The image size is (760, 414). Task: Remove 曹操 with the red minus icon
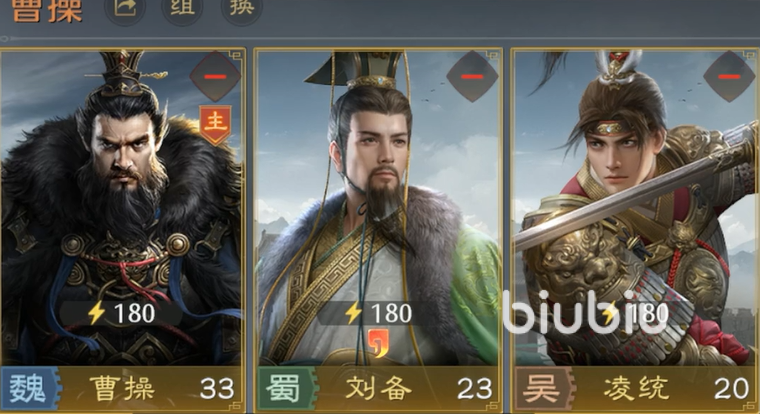coord(215,76)
